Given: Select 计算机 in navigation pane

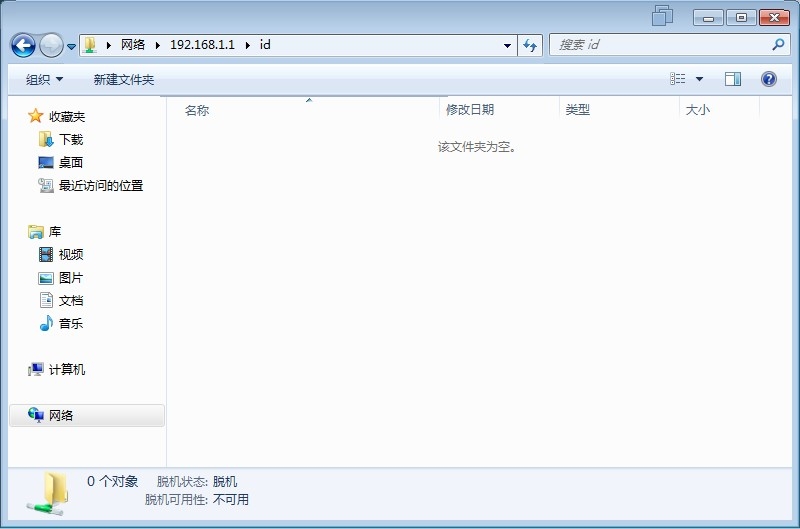Looking at the screenshot, I should pos(67,369).
